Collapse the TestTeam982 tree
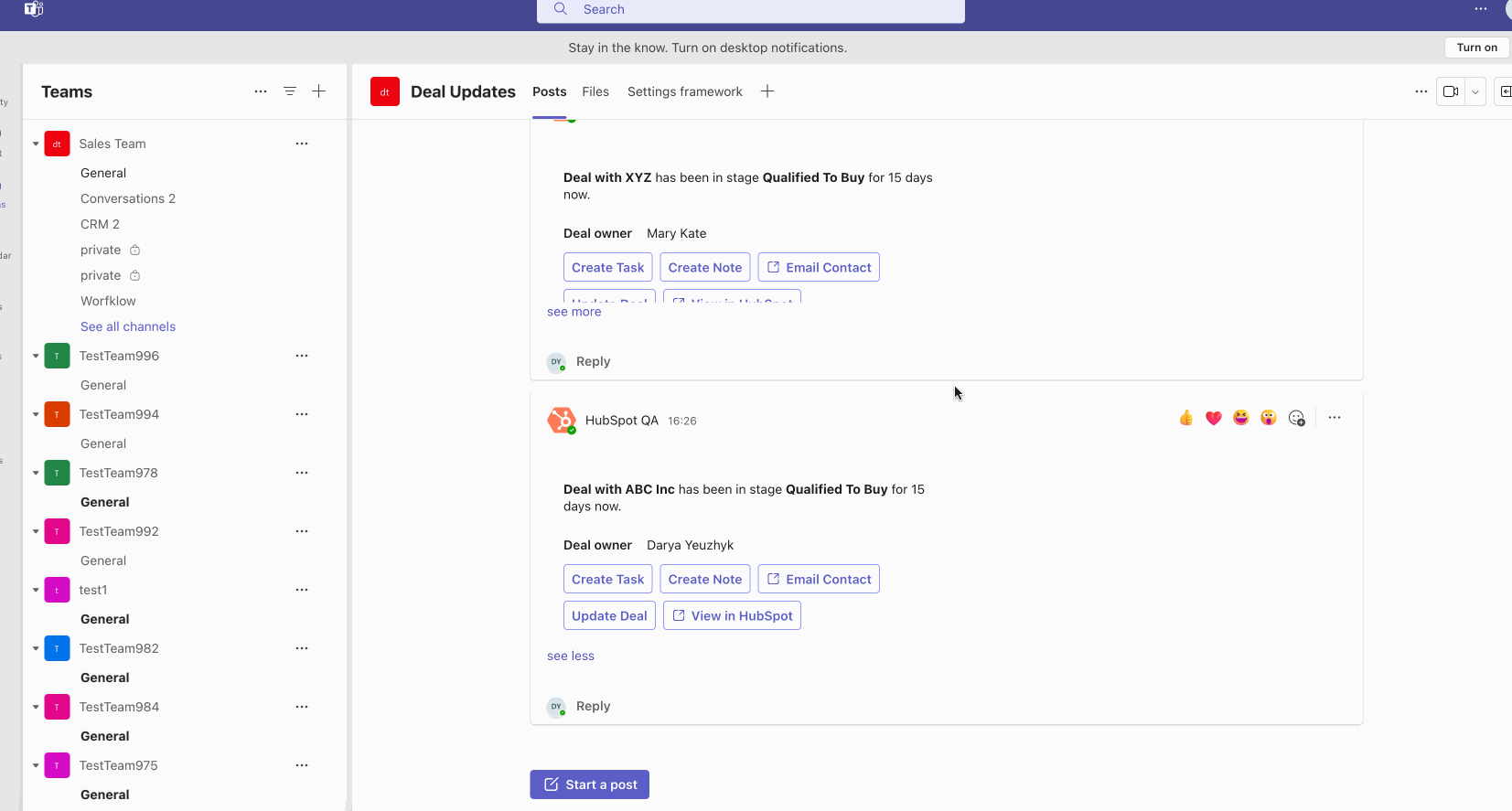This screenshot has width=1512, height=811. click(36, 648)
